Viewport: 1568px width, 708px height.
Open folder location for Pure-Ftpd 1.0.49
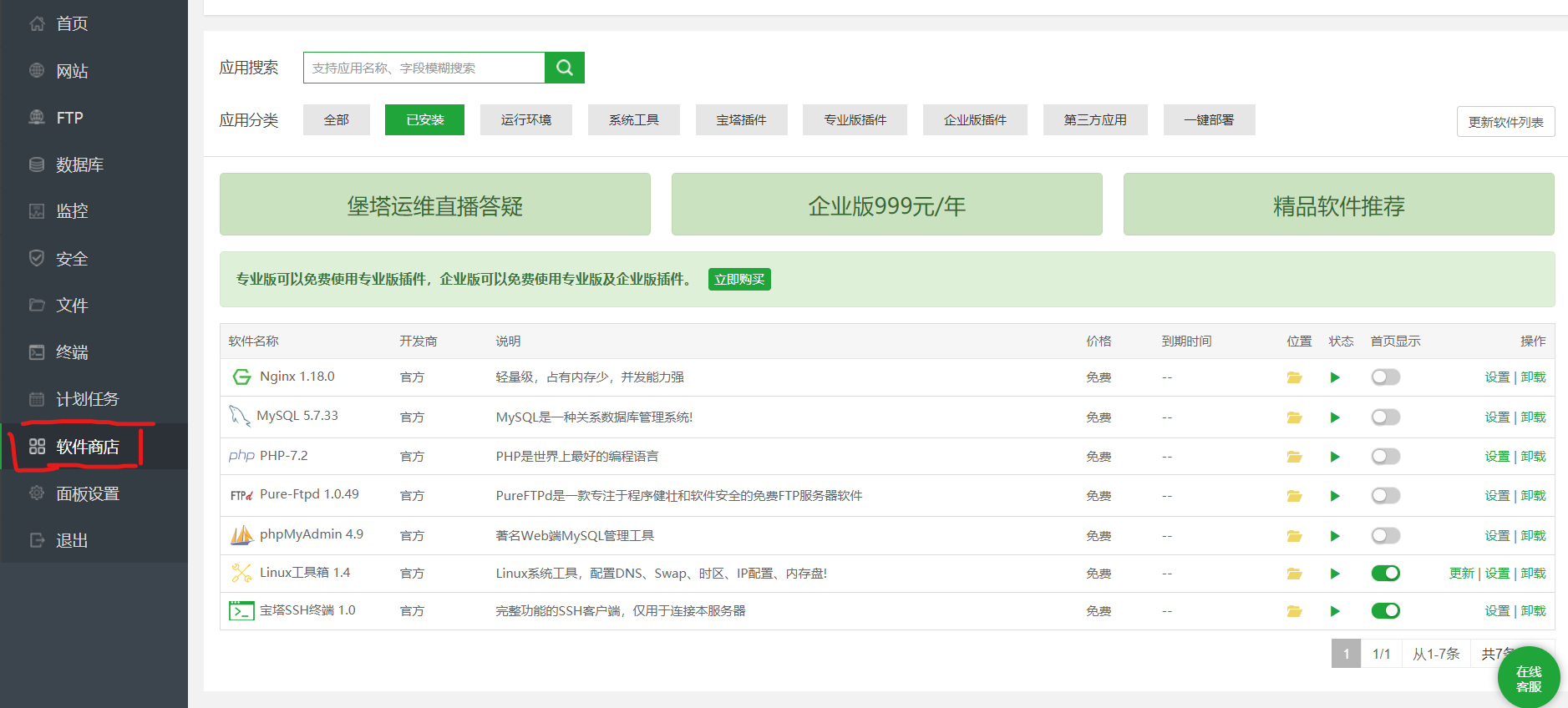[1295, 496]
